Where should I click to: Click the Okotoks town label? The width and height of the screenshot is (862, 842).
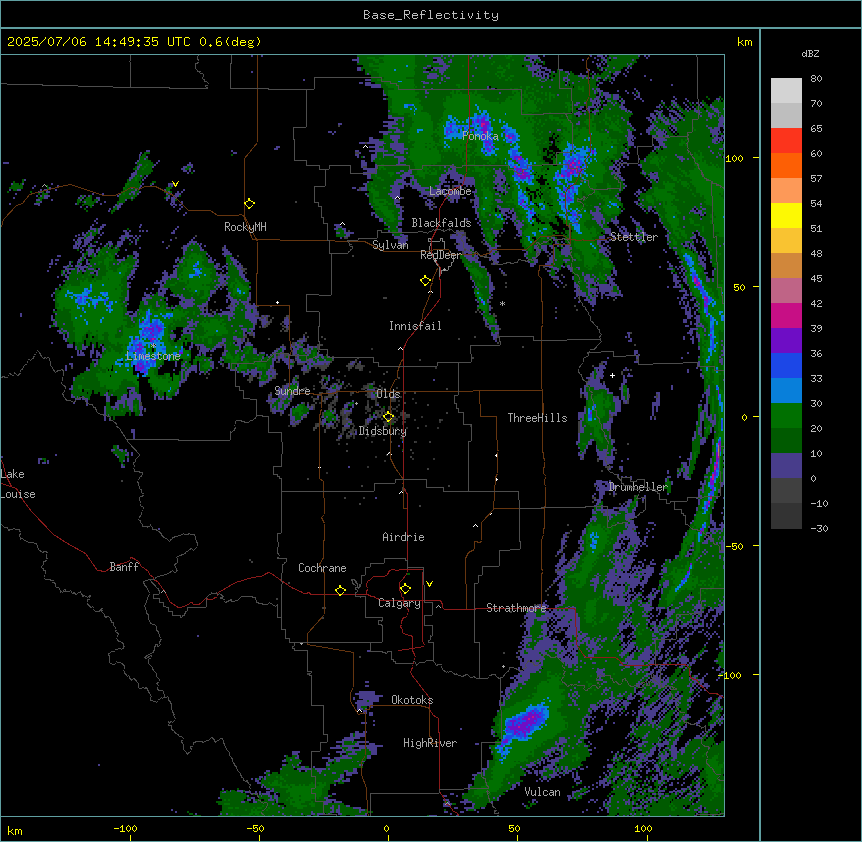412,700
